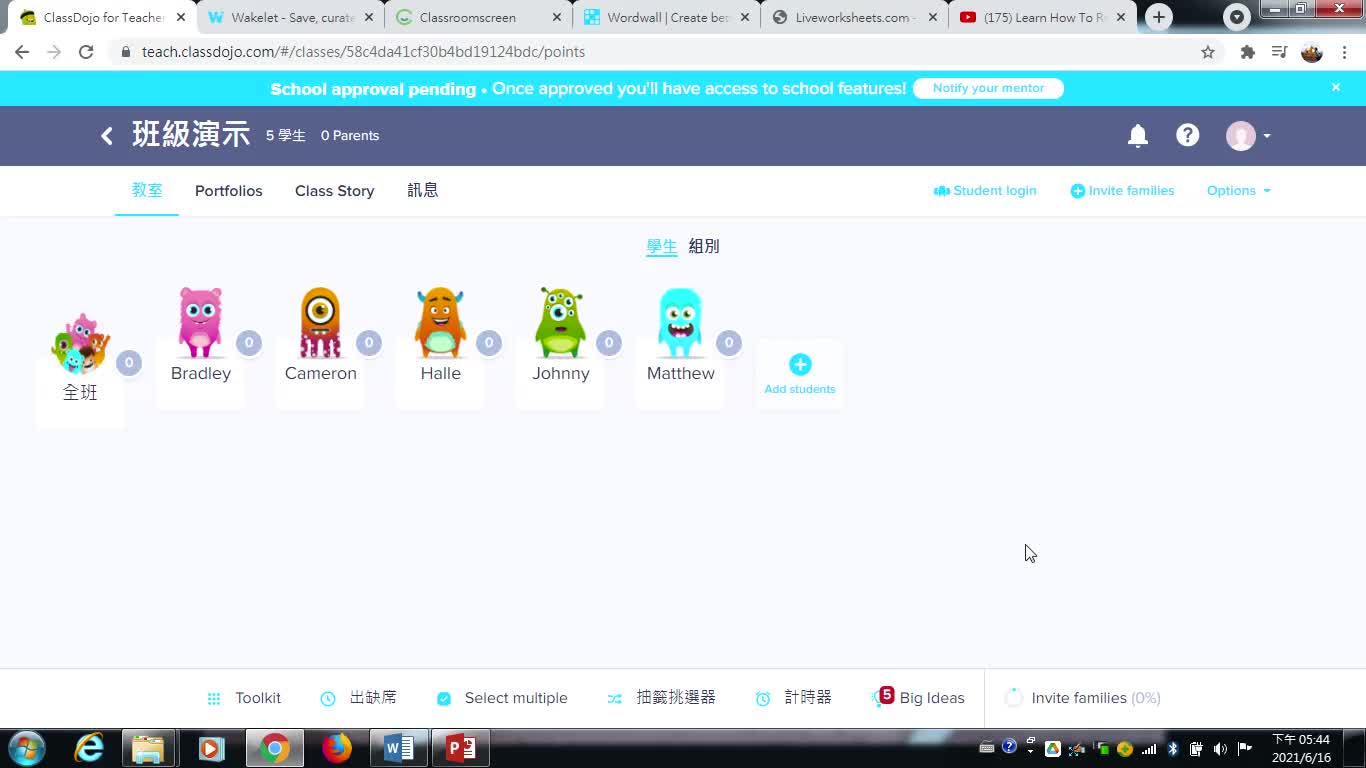1366x768 pixels.
Task: Open the help question mark icon
Action: click(x=1188, y=135)
